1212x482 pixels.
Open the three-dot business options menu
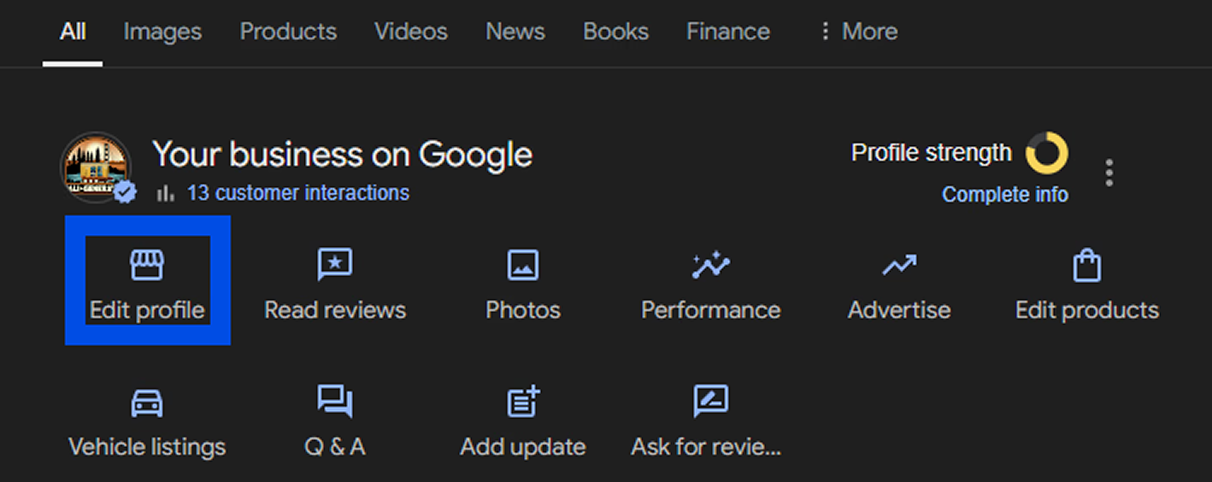[1109, 172]
